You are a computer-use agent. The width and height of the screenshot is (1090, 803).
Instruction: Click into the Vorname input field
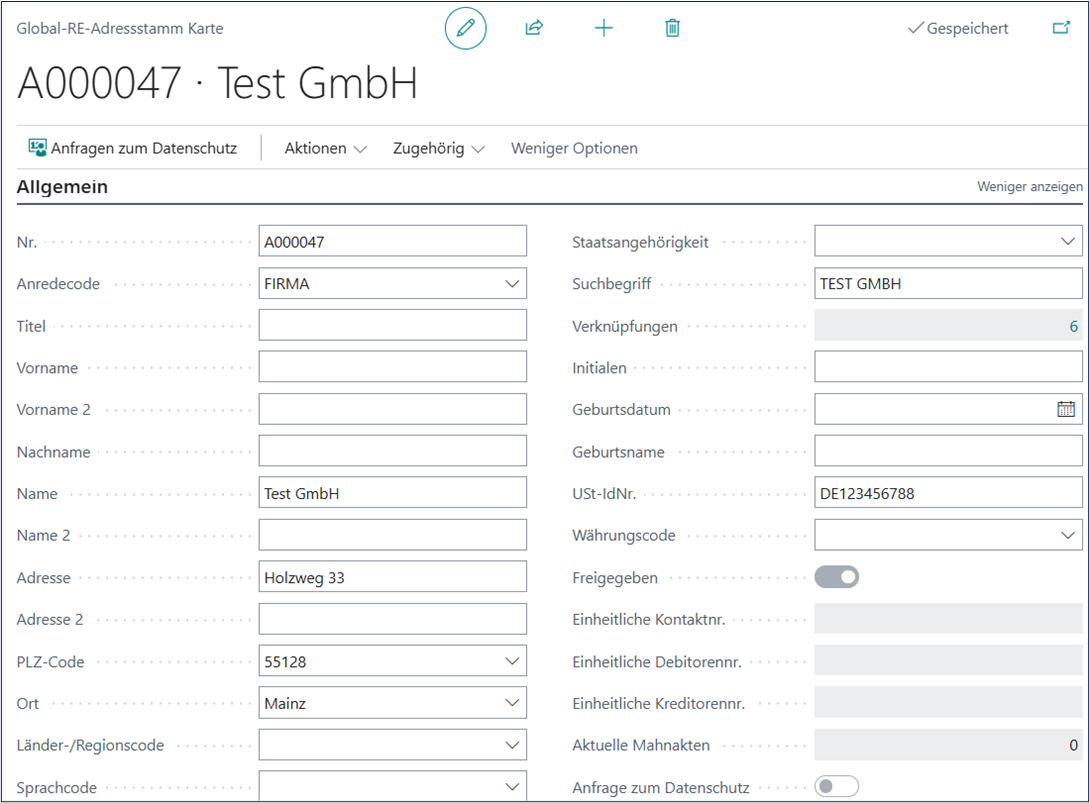[x=392, y=368]
